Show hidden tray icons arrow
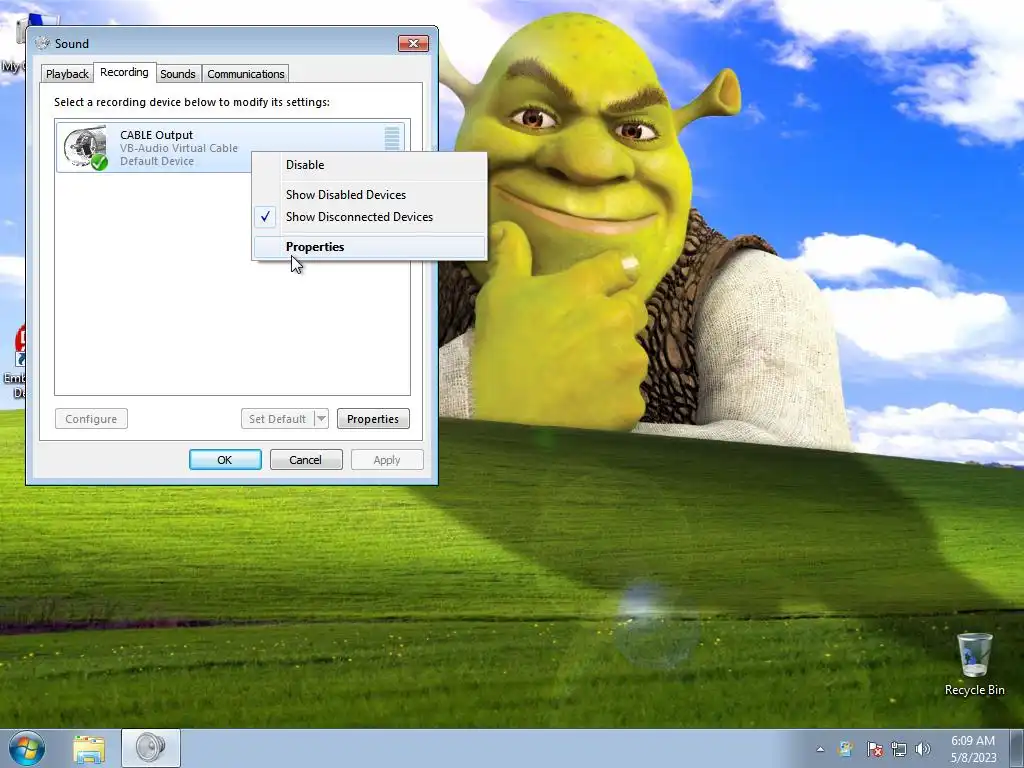This screenshot has width=1024, height=768. coord(820,750)
